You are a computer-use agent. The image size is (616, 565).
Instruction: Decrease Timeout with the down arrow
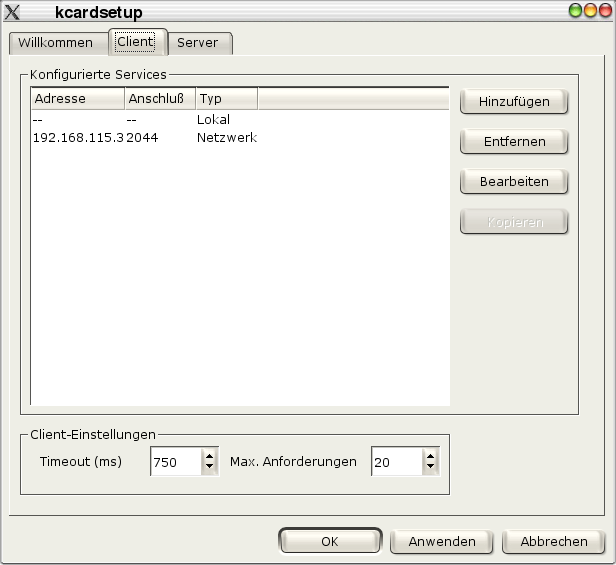pyautogui.click(x=209, y=467)
